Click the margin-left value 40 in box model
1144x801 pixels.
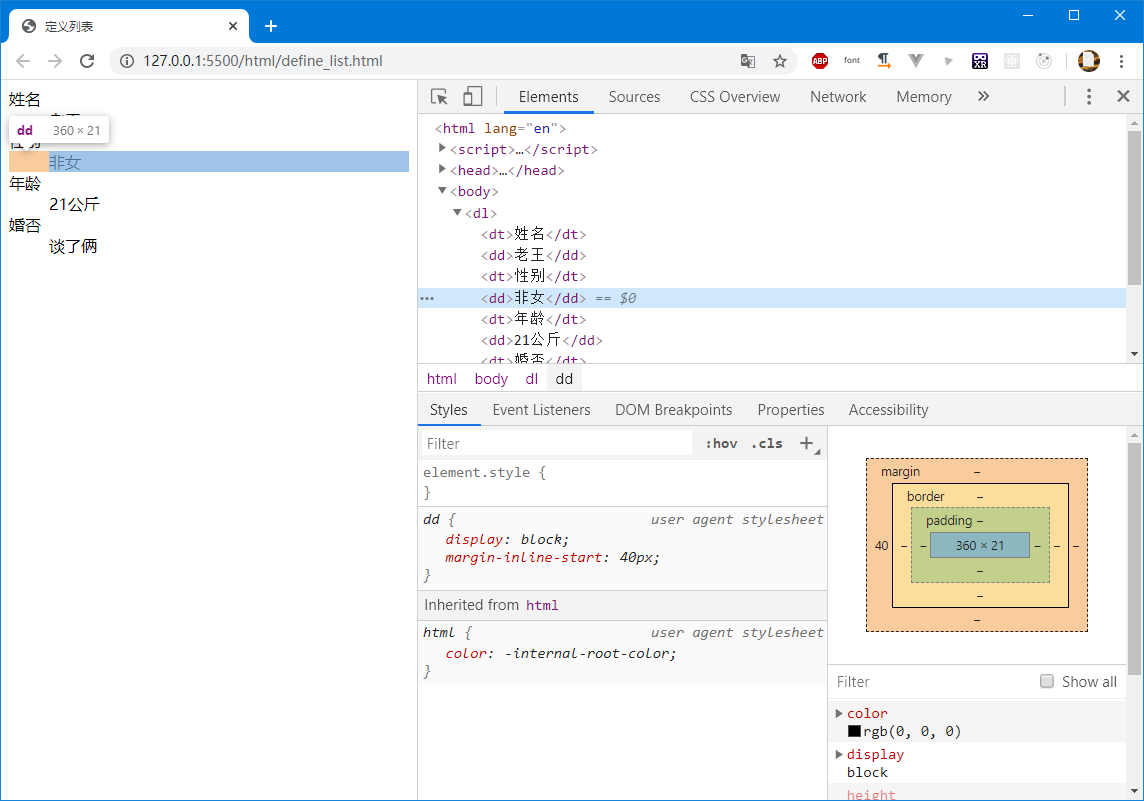click(881, 546)
